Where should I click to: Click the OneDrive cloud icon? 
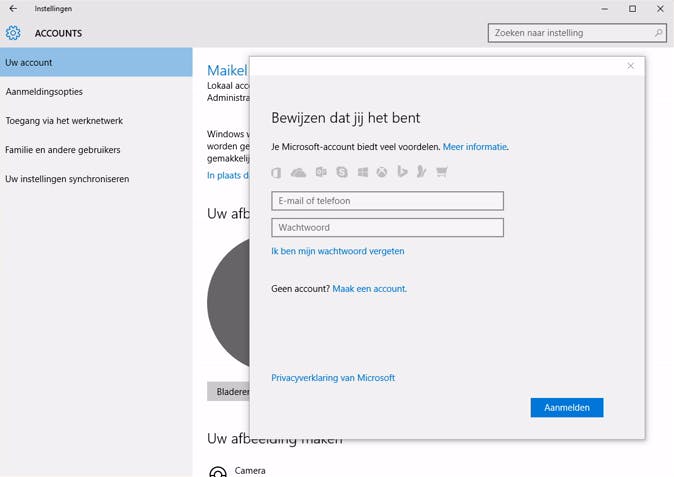tap(298, 172)
